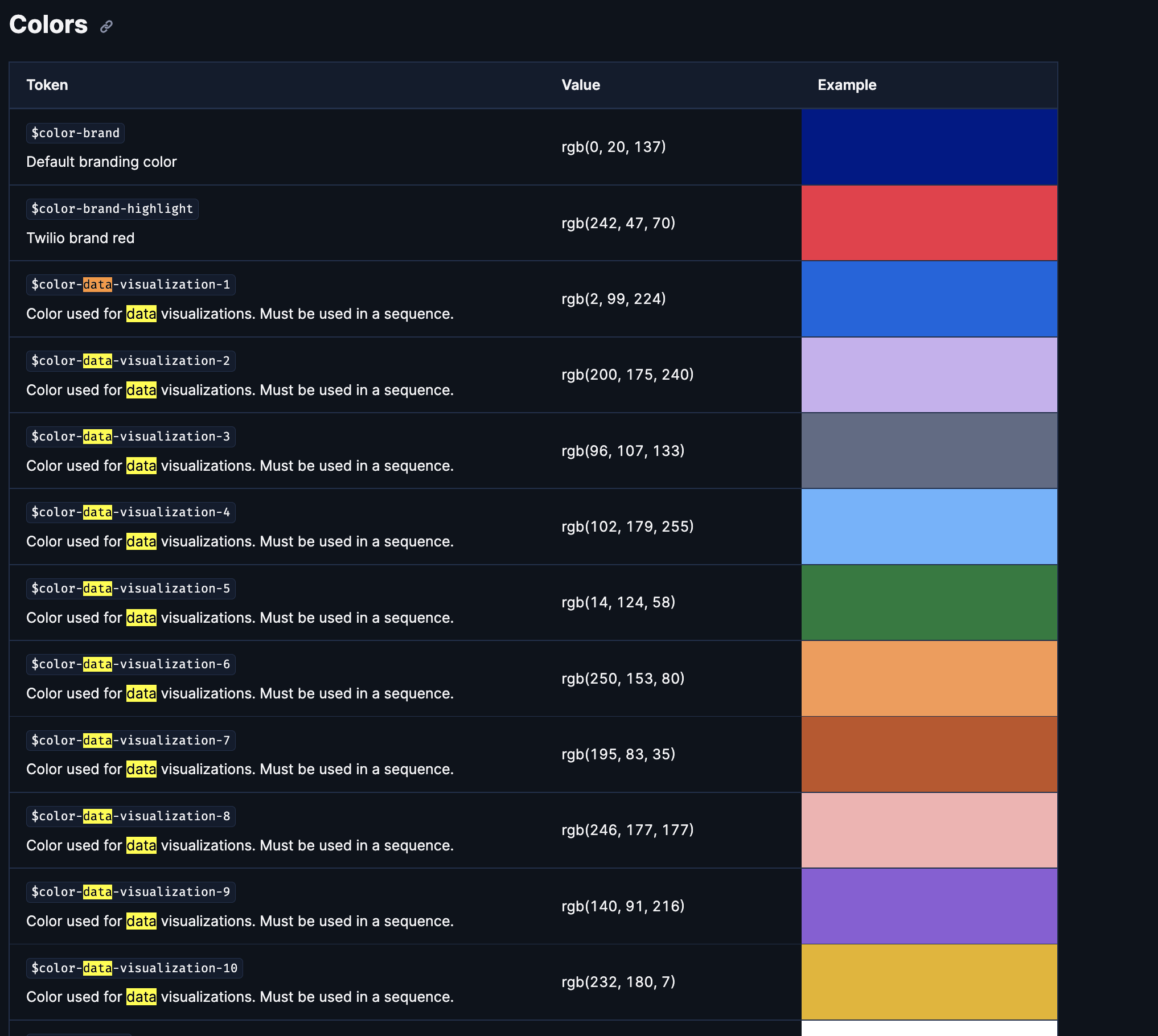Click the value rgb(246, 177, 177)
This screenshot has height=1036, width=1158.
tap(627, 830)
